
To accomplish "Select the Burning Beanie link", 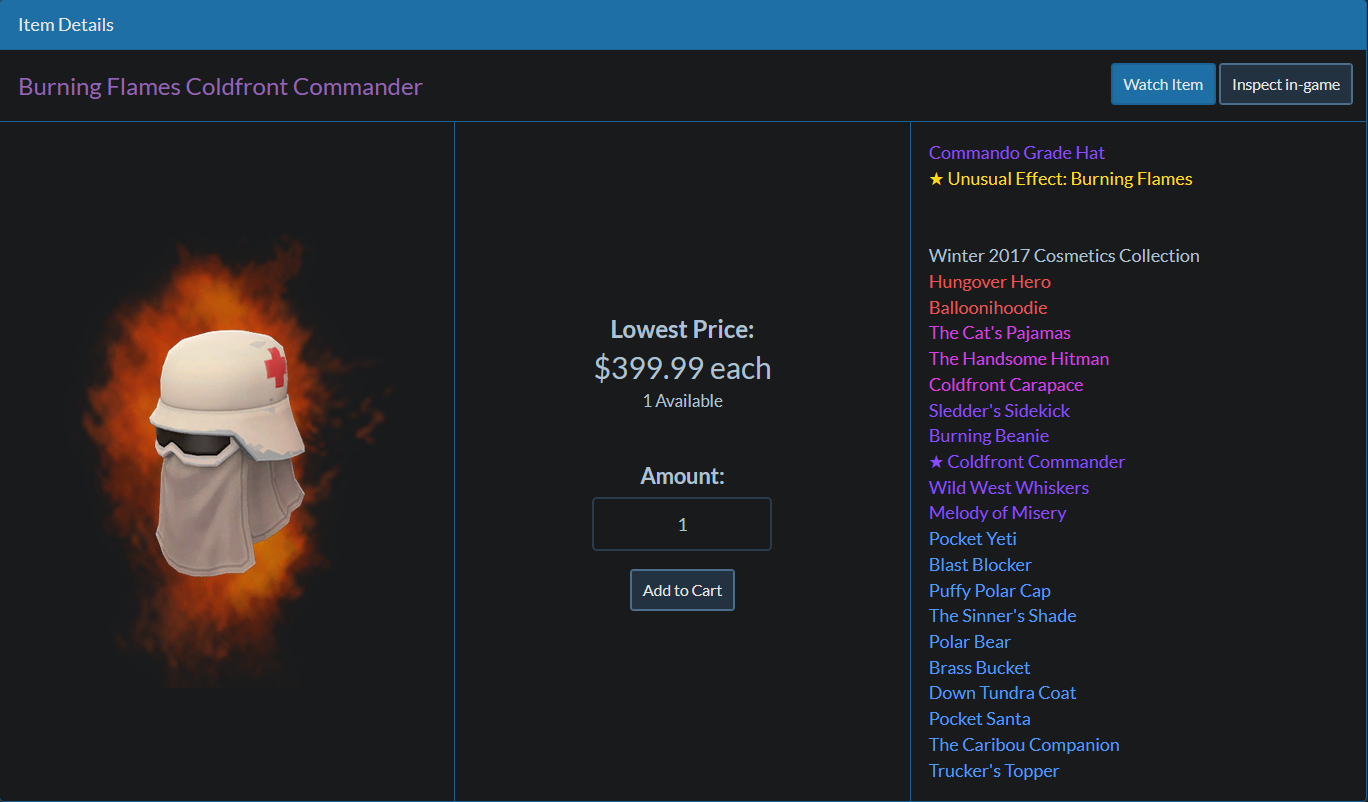I will (989, 436).
